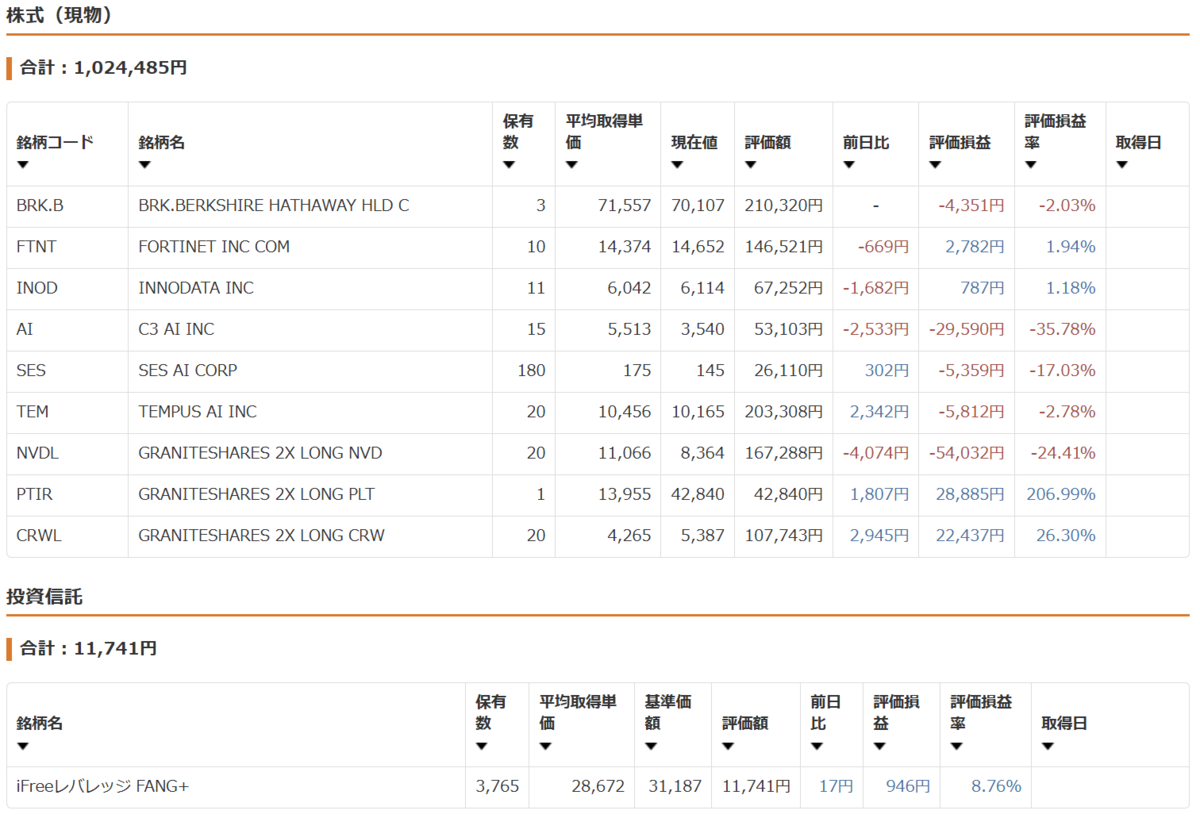Select the FTNT ticker code

tap(36, 246)
